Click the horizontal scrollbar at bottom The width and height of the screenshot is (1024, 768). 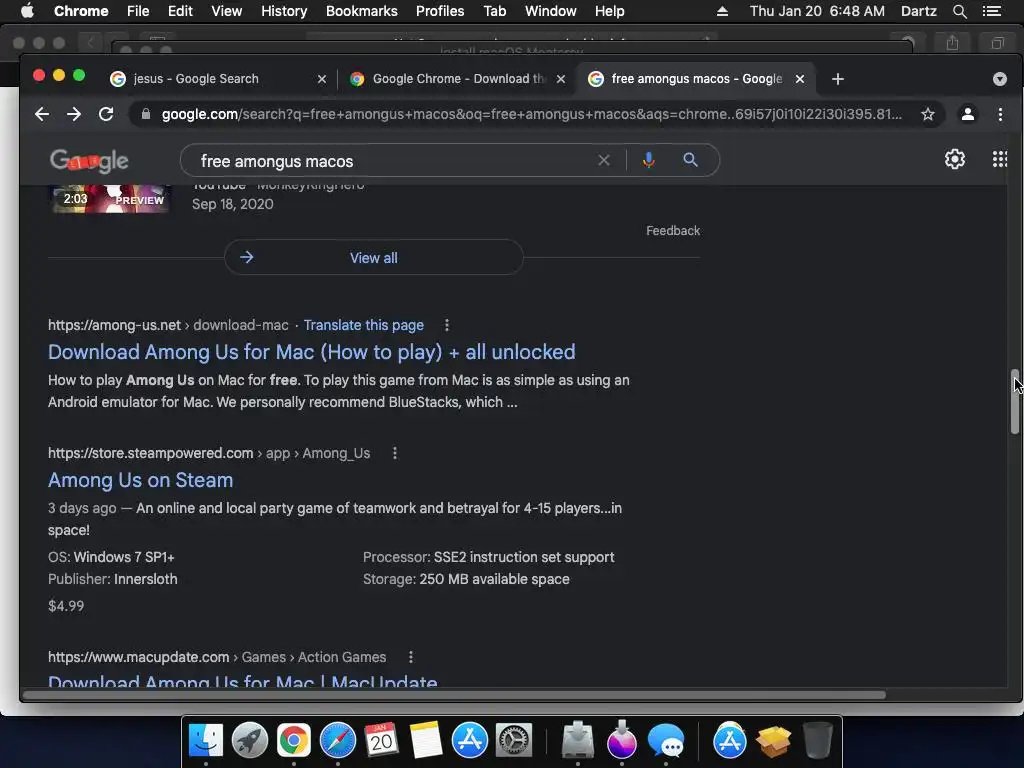pyautogui.click(x=455, y=695)
